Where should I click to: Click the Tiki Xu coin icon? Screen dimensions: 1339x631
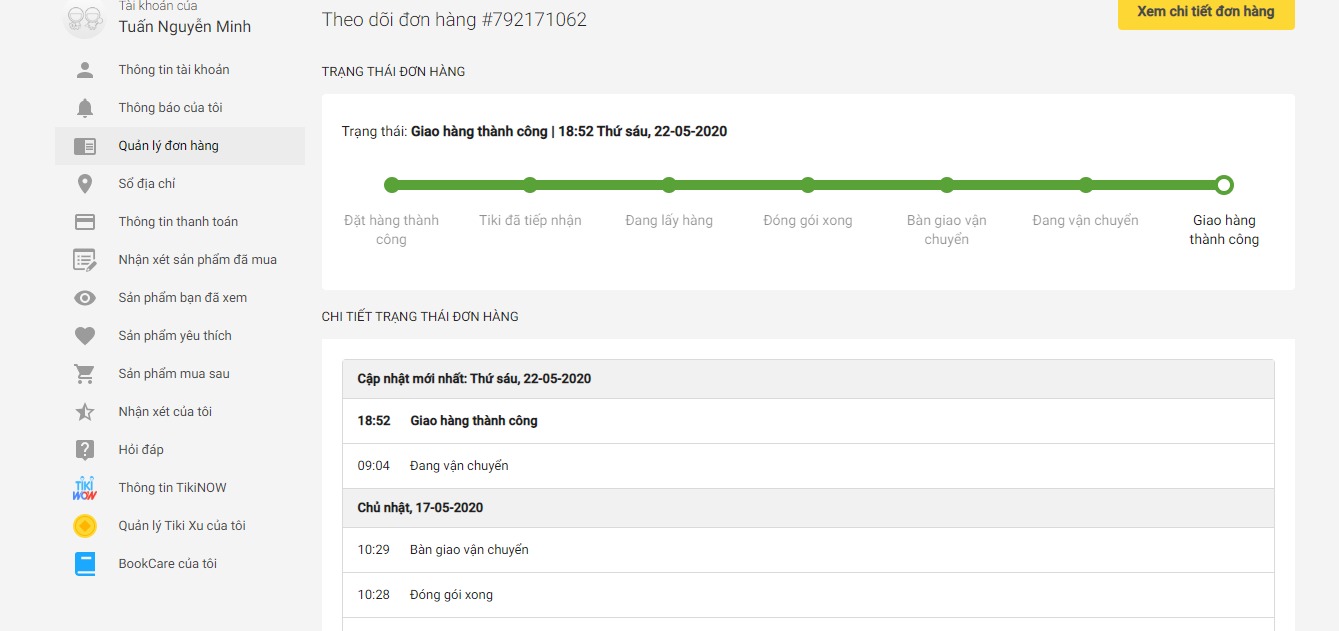[x=85, y=526]
